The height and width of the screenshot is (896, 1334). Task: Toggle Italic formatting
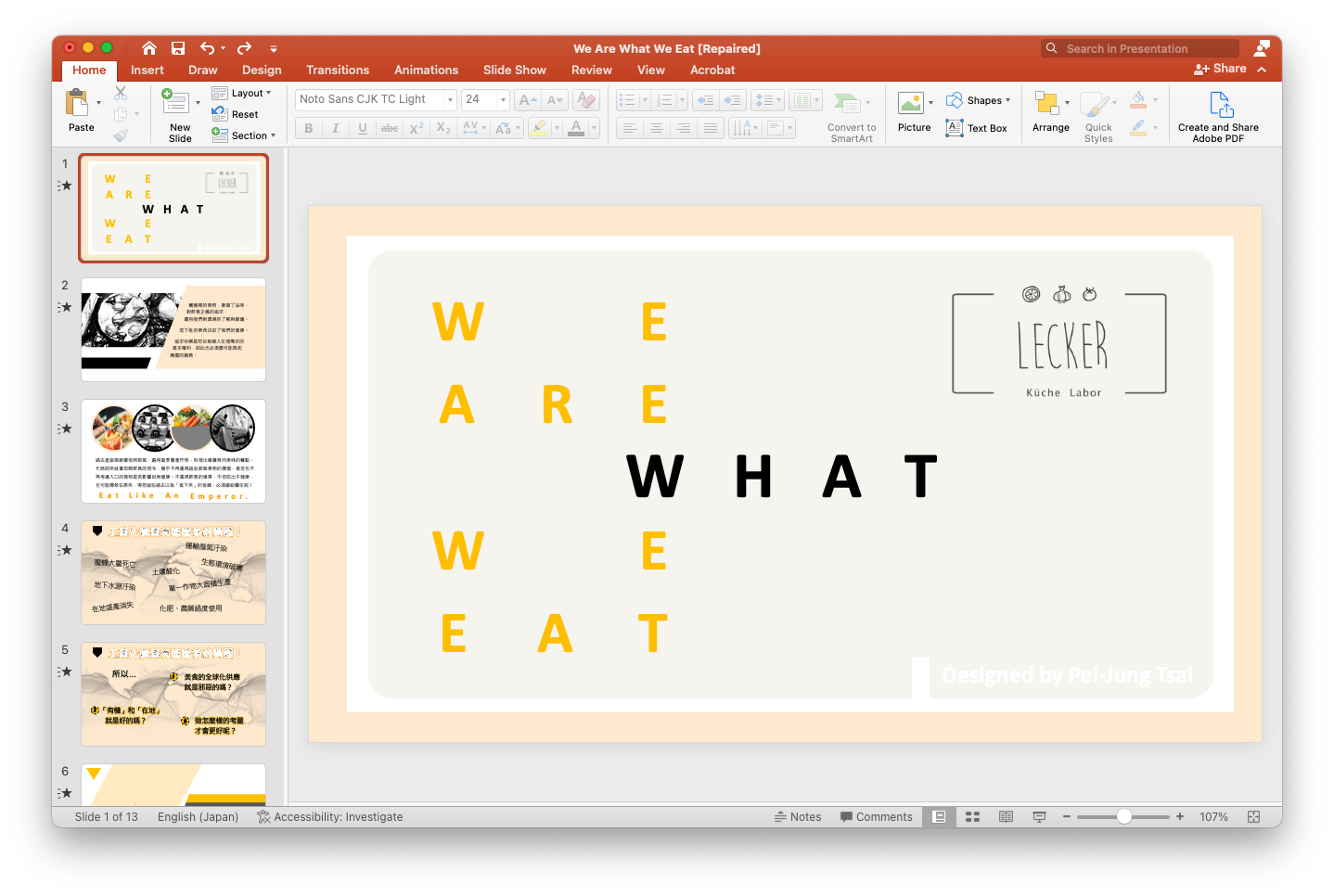335,128
